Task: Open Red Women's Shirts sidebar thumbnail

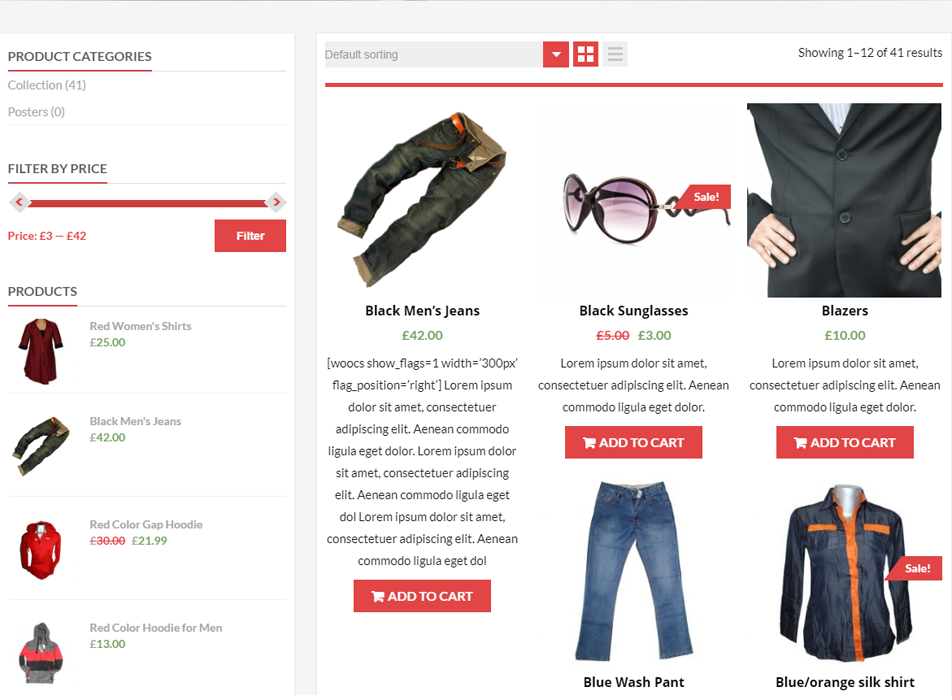Action: coord(41,351)
